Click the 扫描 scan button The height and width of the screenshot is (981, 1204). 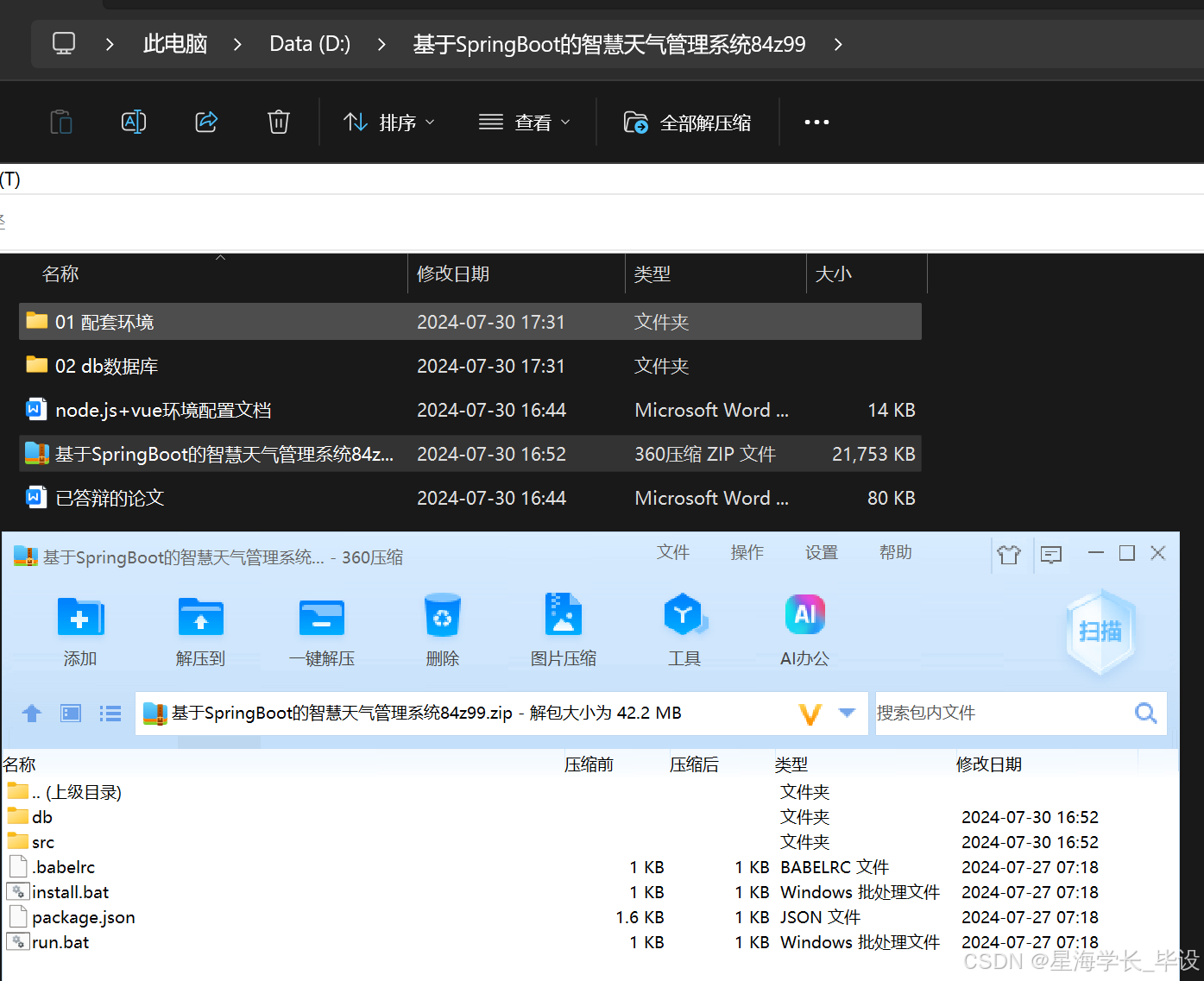[x=1100, y=632]
